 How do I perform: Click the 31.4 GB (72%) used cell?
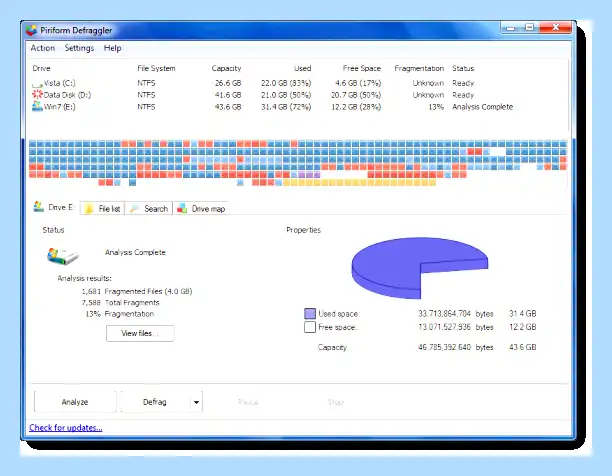point(286,107)
